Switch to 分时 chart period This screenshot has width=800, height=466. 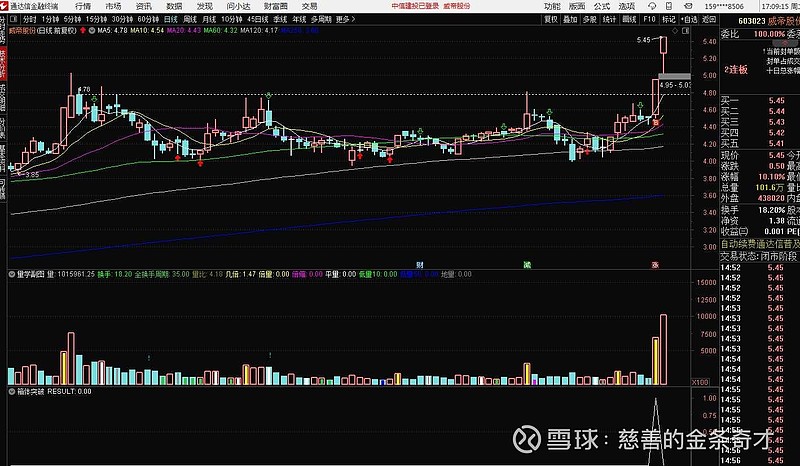pyautogui.click(x=30, y=19)
